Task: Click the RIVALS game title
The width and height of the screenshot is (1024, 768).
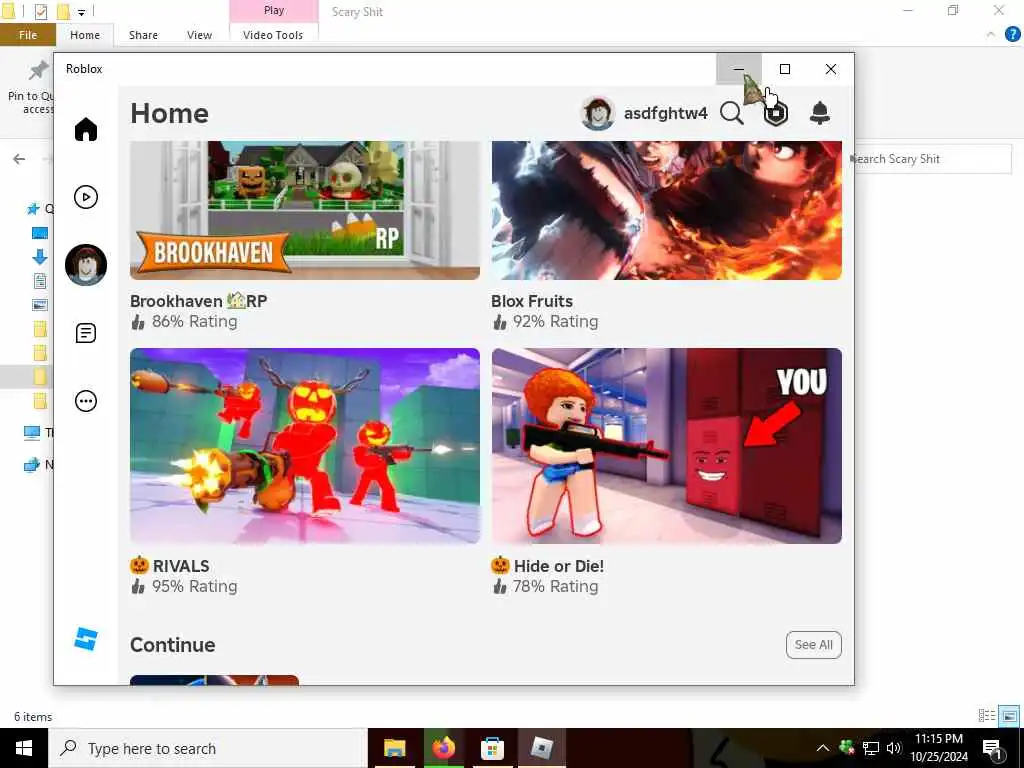Action: pos(170,566)
